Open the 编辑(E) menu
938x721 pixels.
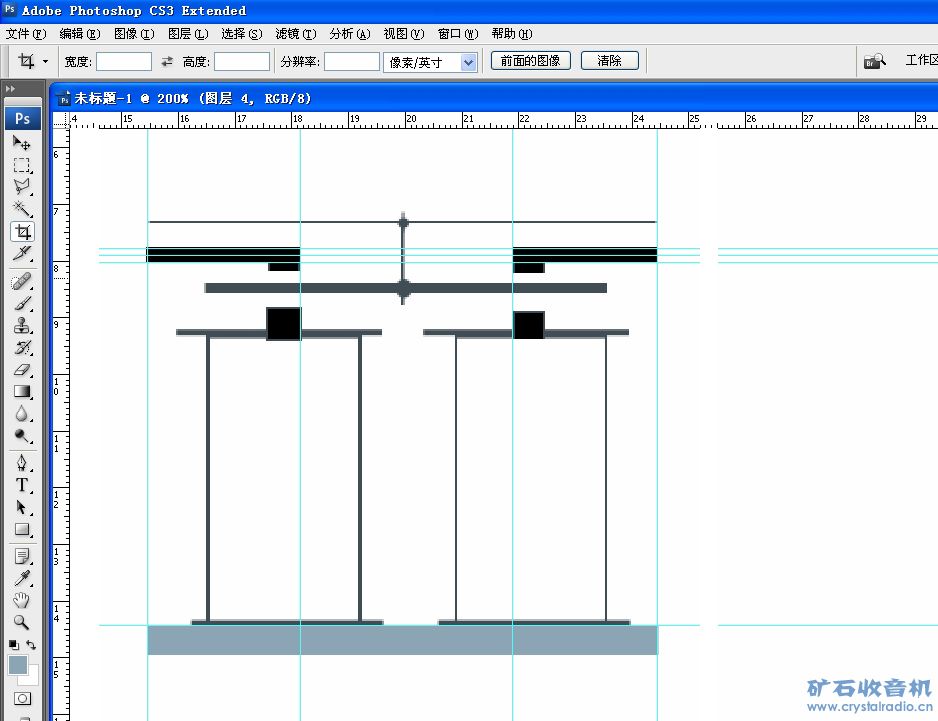[80, 34]
